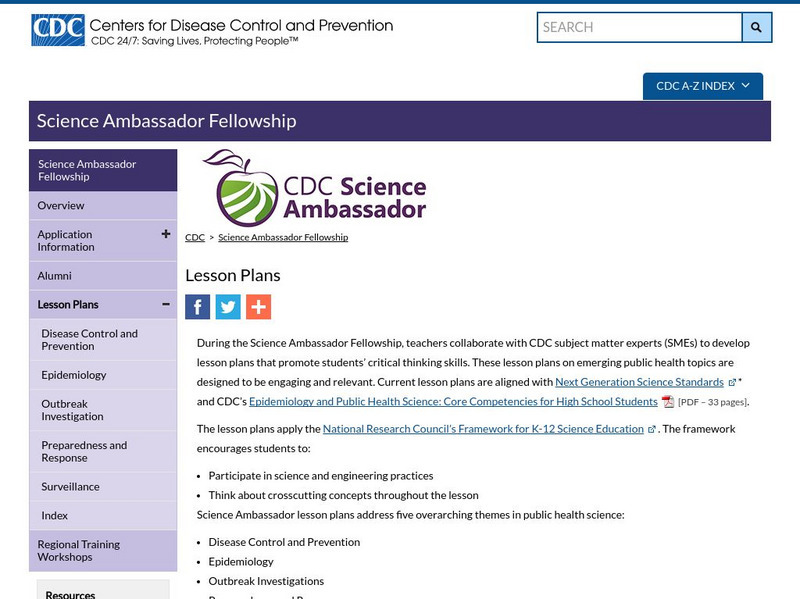Open more sharing options plus icon
Viewport: 800px width, 599px height.
coord(258,307)
